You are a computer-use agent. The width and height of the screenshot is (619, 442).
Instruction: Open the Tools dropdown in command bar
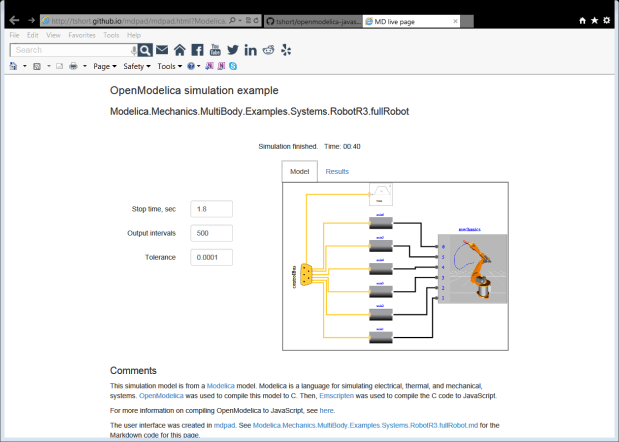point(169,66)
